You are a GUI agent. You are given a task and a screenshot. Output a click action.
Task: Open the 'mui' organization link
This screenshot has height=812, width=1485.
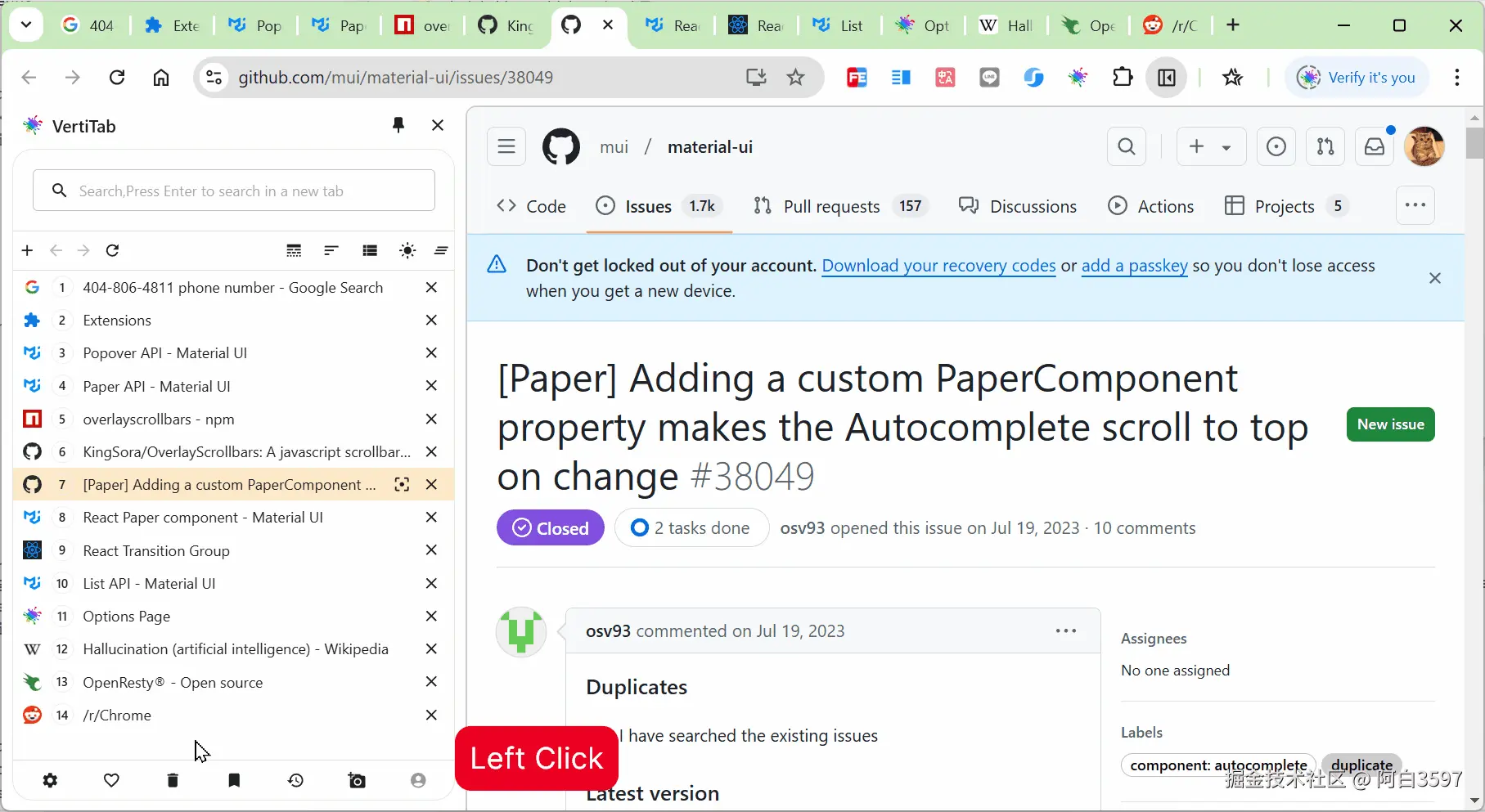coord(614,146)
